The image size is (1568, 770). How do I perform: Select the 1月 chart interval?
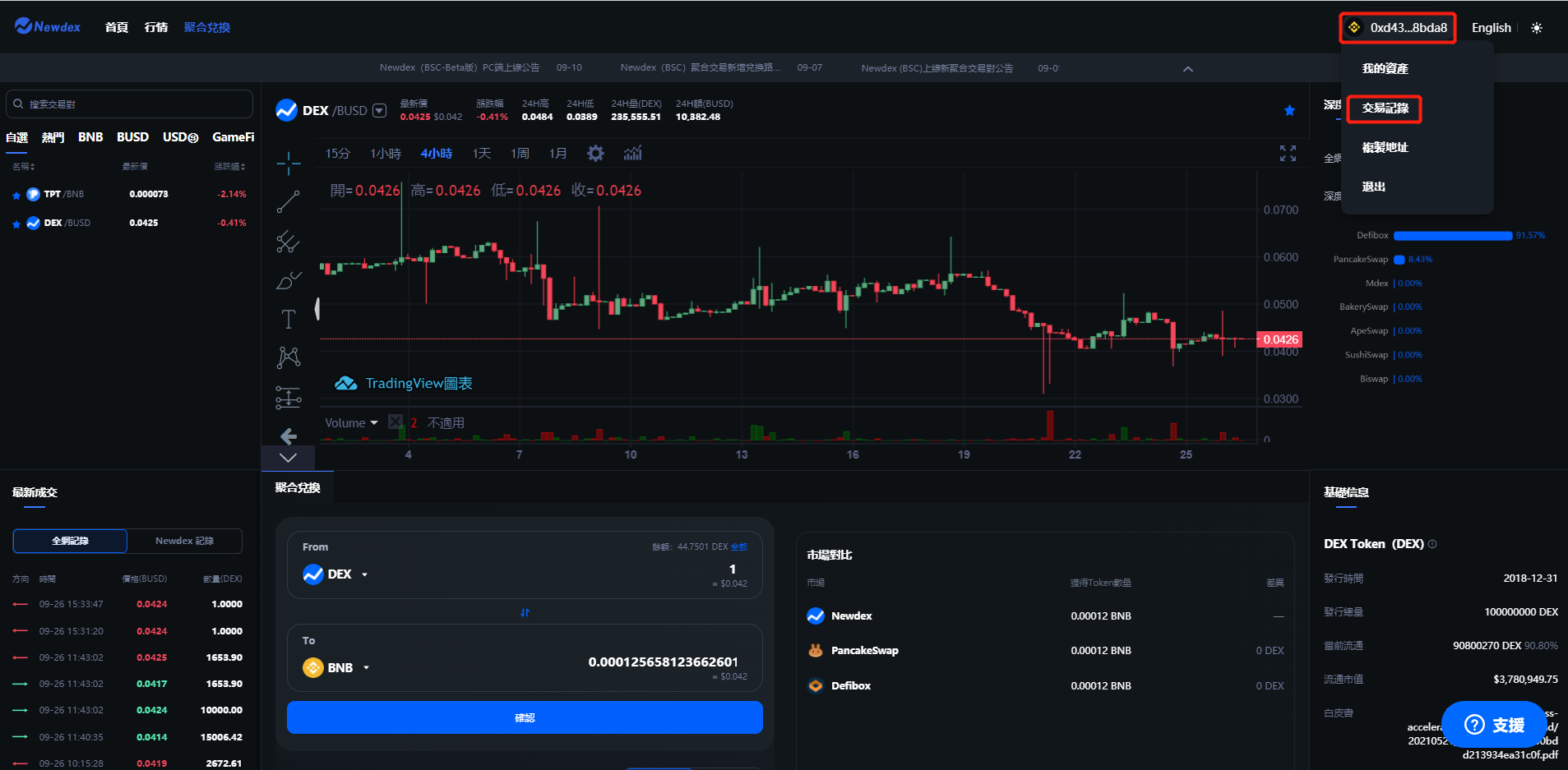(x=557, y=154)
